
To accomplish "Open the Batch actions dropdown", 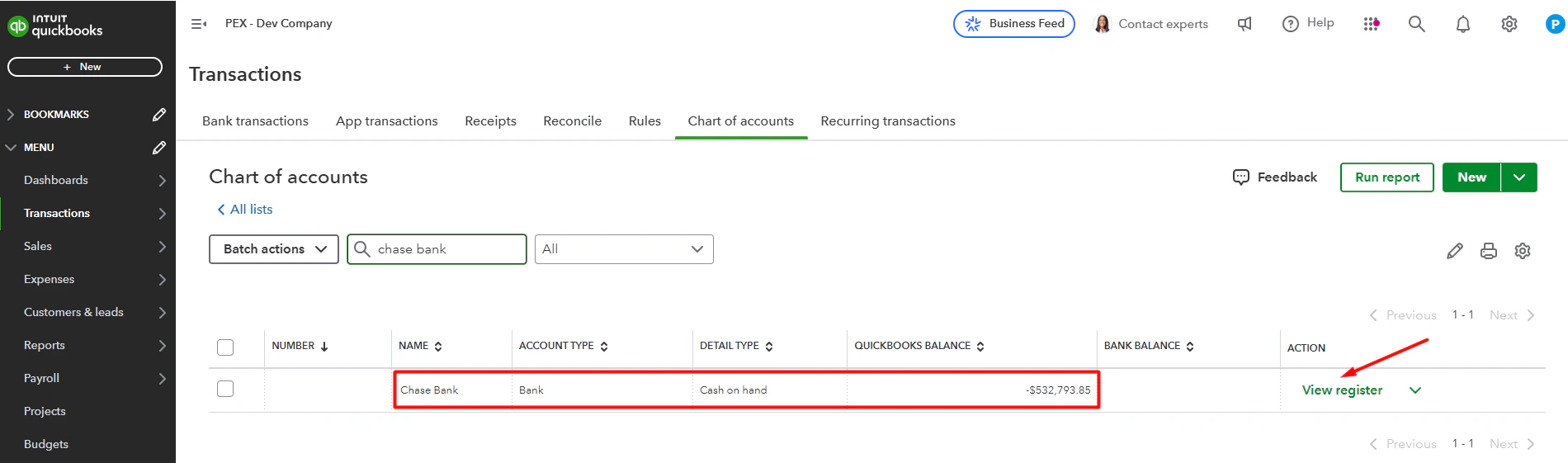I will pyautogui.click(x=274, y=249).
